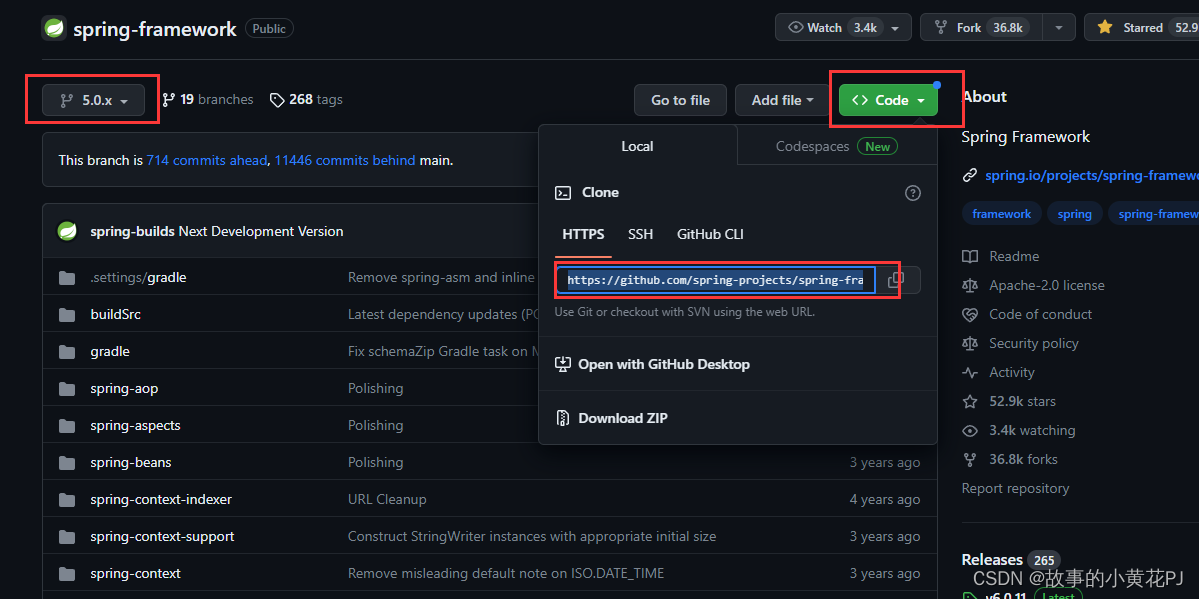The height and width of the screenshot is (599, 1199).
Task: Click the folder icon beside buildSrc
Action: (67, 314)
